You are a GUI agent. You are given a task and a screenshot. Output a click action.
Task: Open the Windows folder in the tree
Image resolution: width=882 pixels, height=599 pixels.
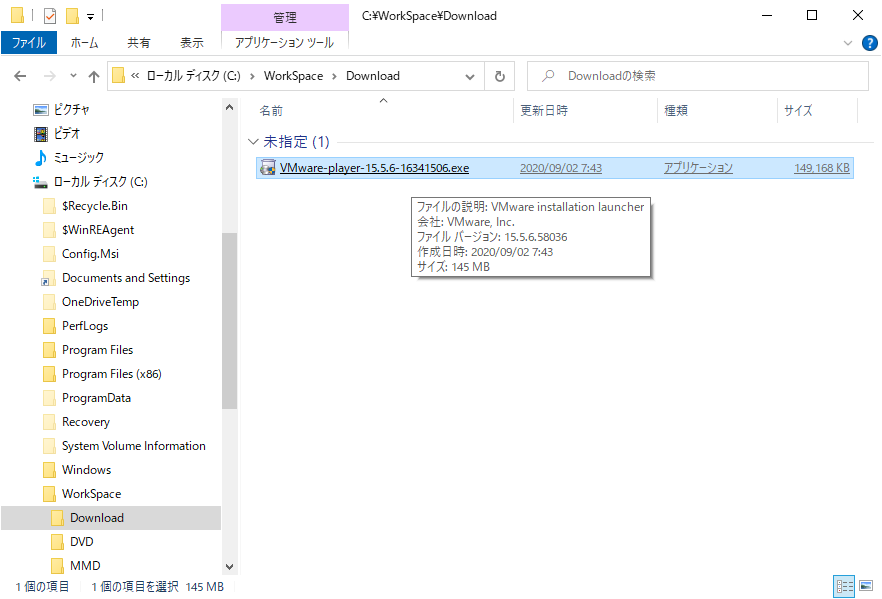86,470
